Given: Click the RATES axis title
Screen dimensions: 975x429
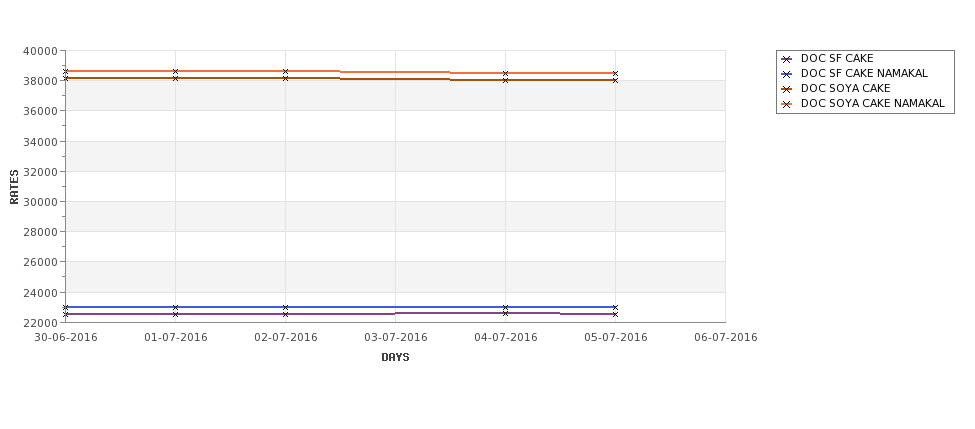Looking at the screenshot, I should (14, 187).
